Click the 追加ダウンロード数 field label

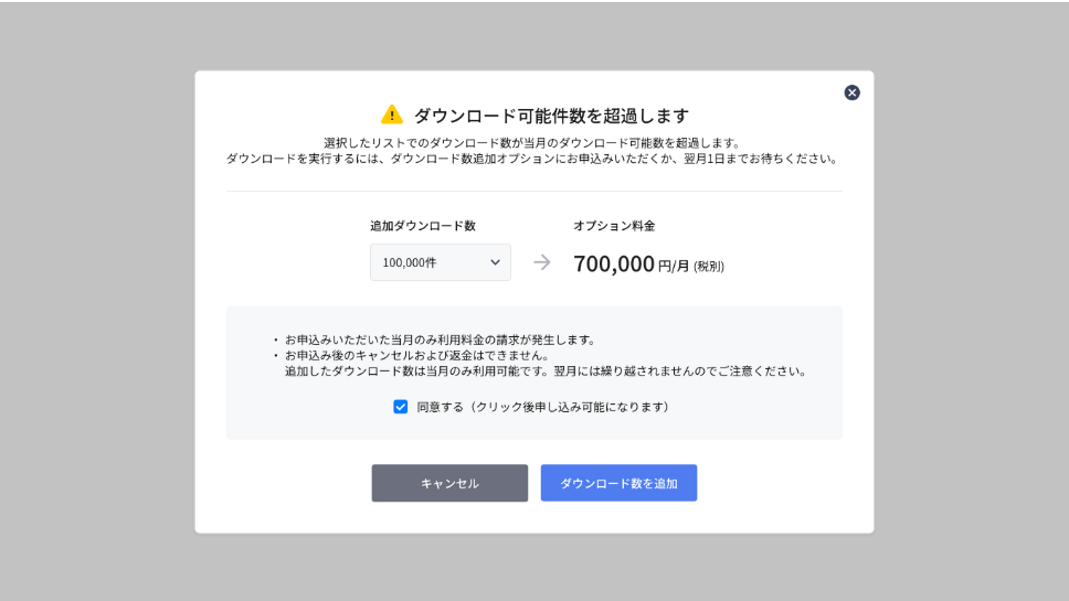click(x=423, y=226)
